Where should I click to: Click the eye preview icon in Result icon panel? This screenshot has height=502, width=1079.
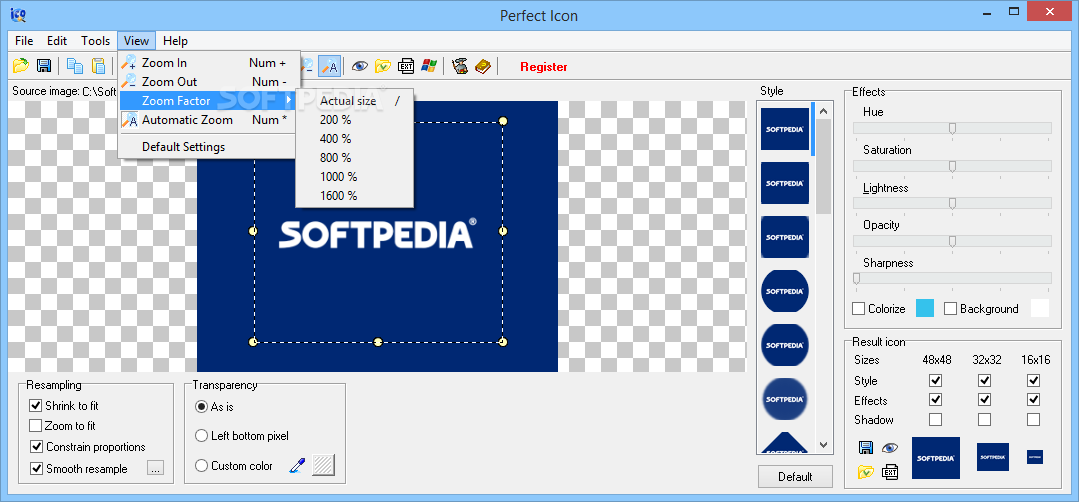(890, 448)
